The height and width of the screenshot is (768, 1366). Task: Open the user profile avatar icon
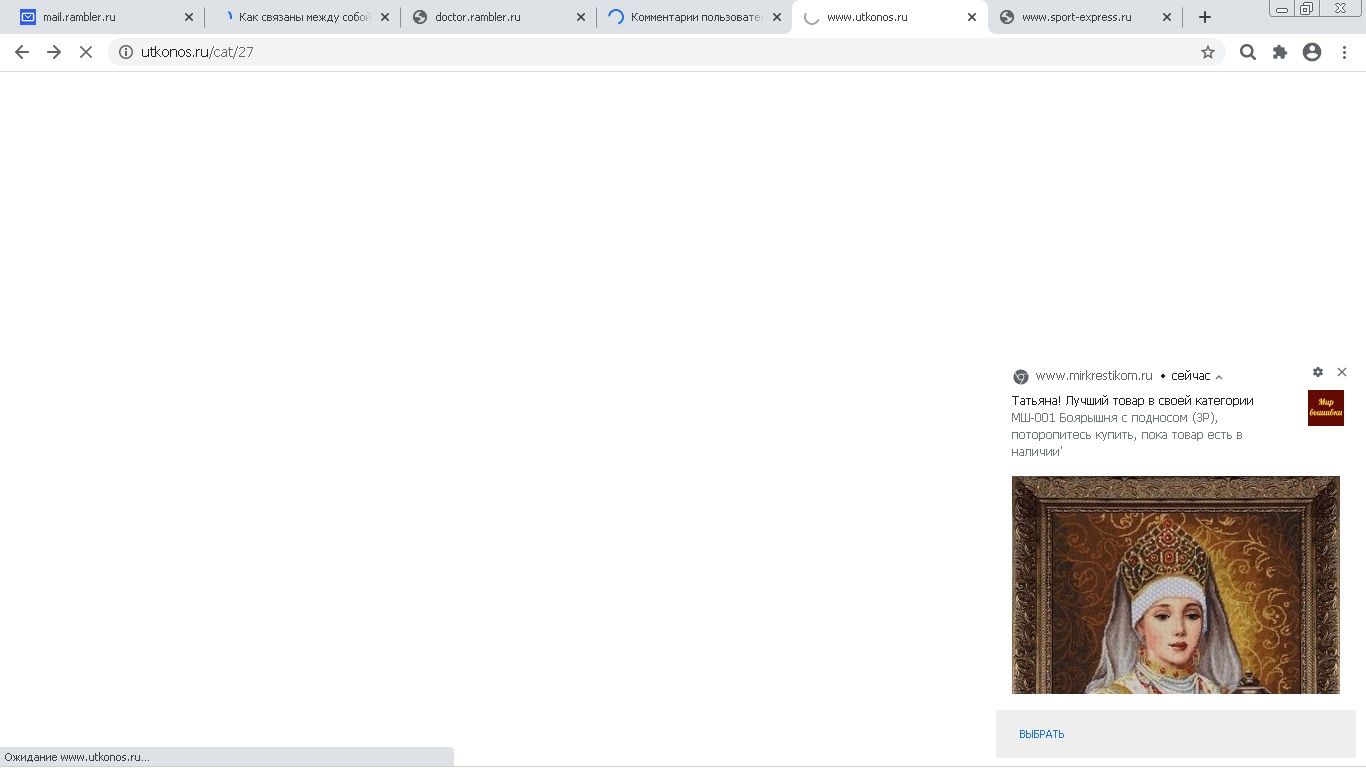[1312, 52]
